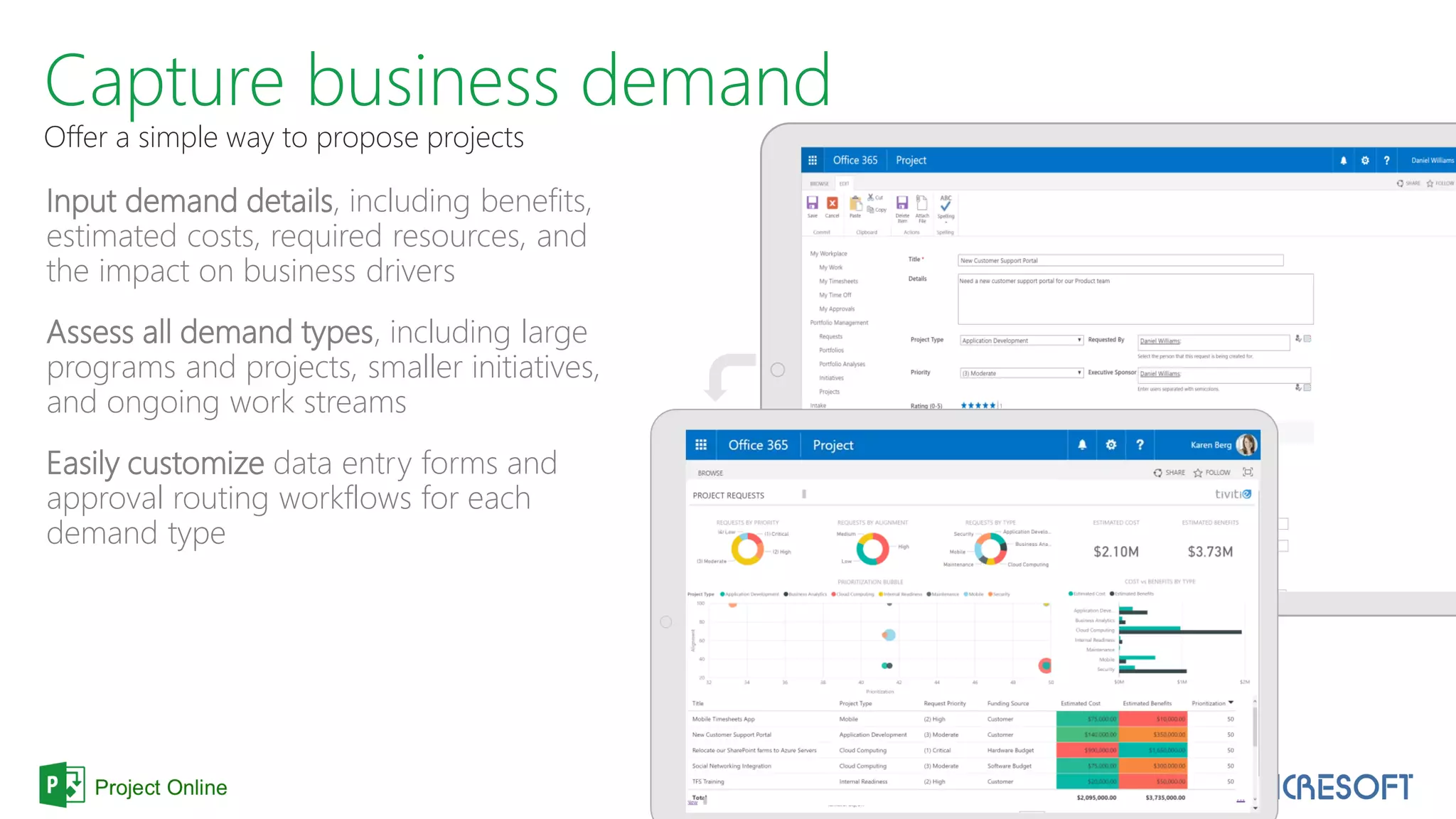Click the Rating stars
Screen dimensions: 1456x819
click(x=978, y=406)
